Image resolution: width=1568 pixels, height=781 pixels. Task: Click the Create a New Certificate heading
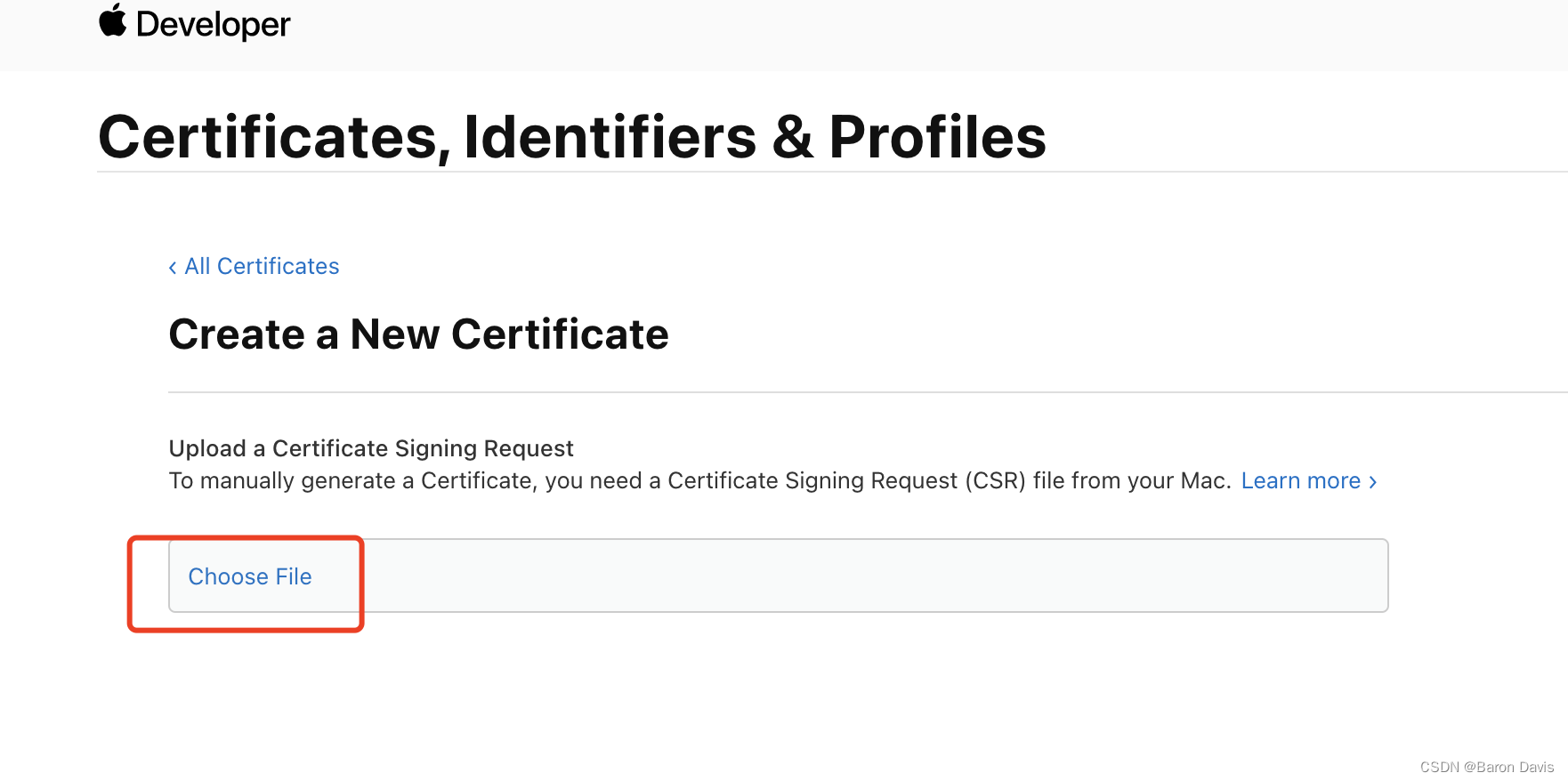[x=418, y=334]
